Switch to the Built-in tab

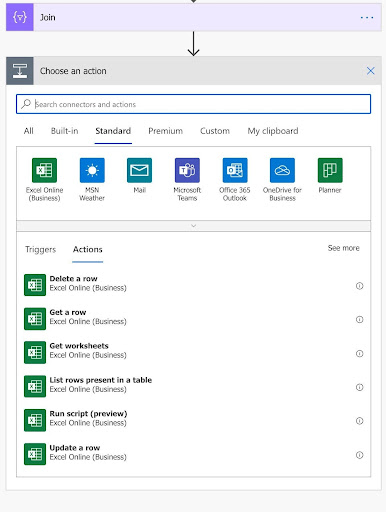pos(64,131)
